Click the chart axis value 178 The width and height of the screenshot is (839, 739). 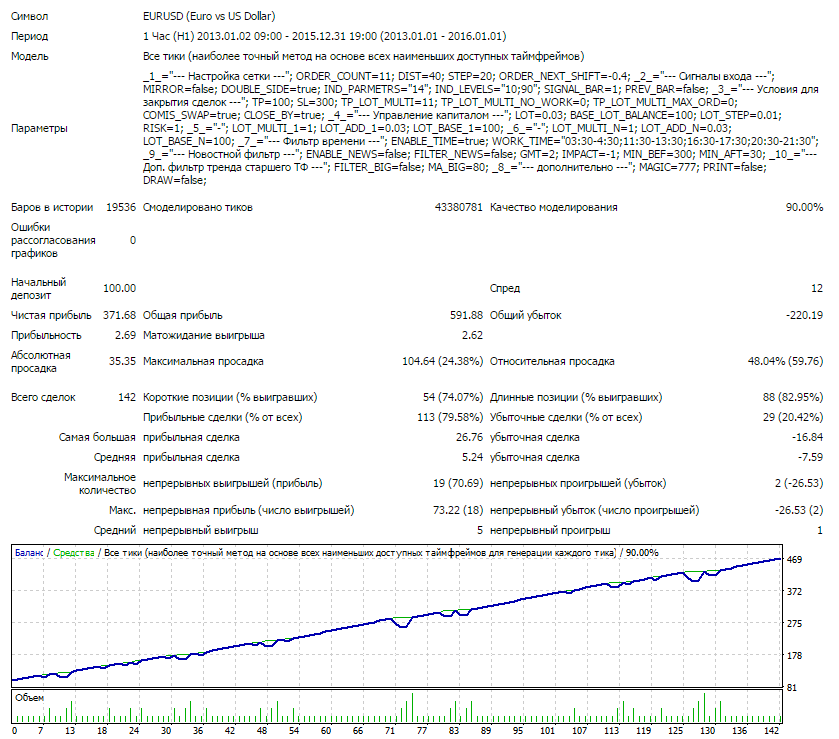[795, 656]
